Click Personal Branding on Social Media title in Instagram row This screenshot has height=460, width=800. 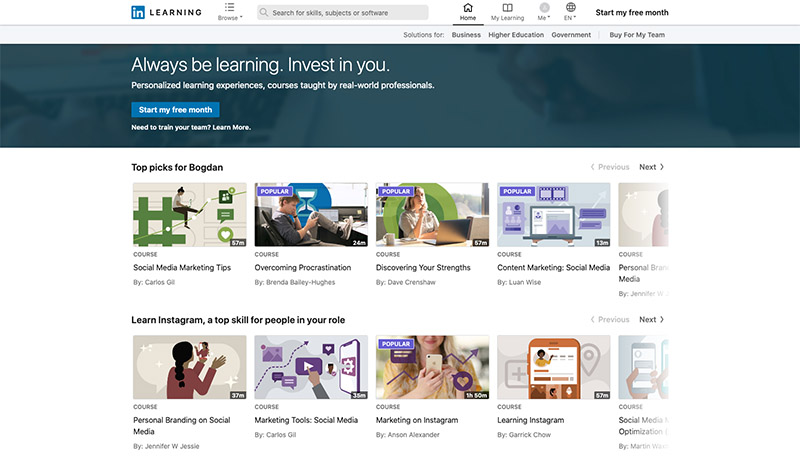[x=182, y=425]
